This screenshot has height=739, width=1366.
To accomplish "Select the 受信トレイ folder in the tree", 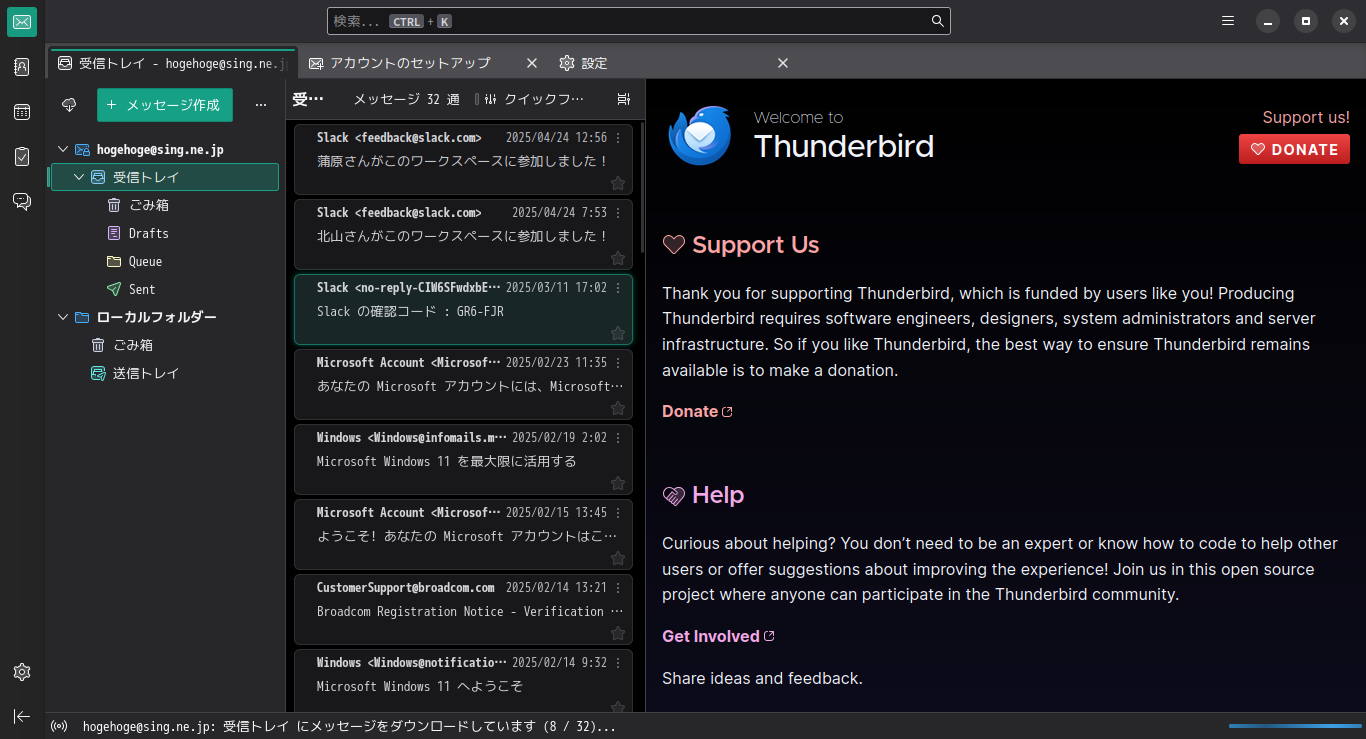I will 165,177.
